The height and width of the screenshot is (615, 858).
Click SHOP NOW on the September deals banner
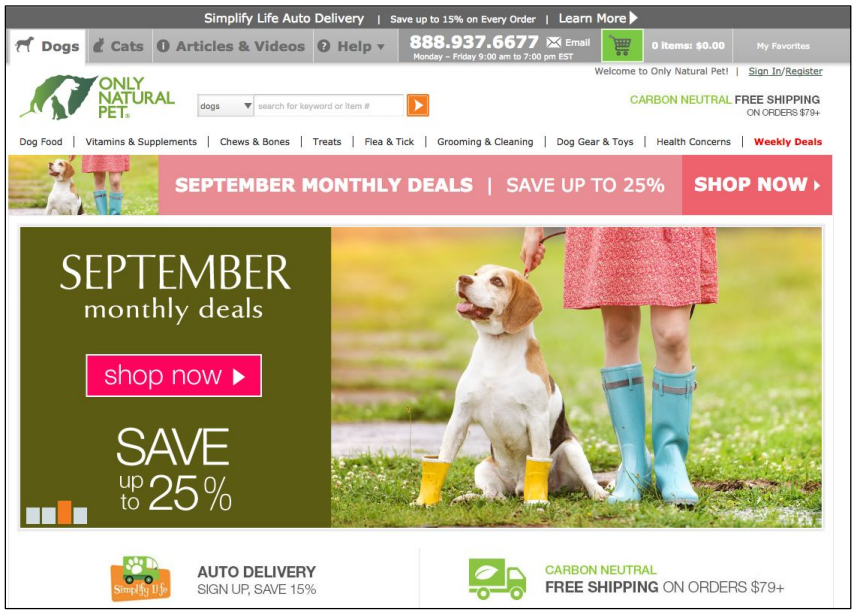click(757, 184)
